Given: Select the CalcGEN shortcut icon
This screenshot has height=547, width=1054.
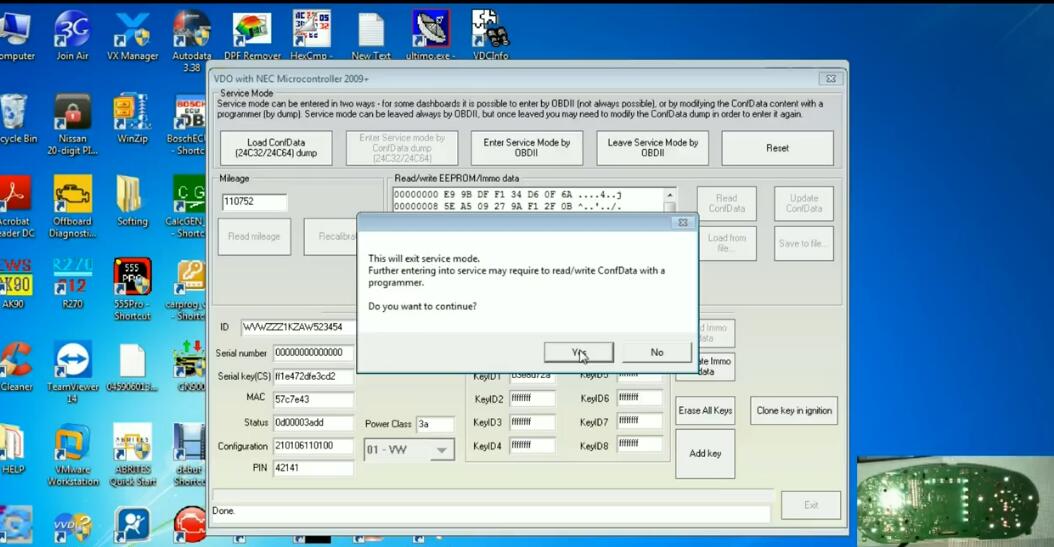Looking at the screenshot, I should click(188, 207).
